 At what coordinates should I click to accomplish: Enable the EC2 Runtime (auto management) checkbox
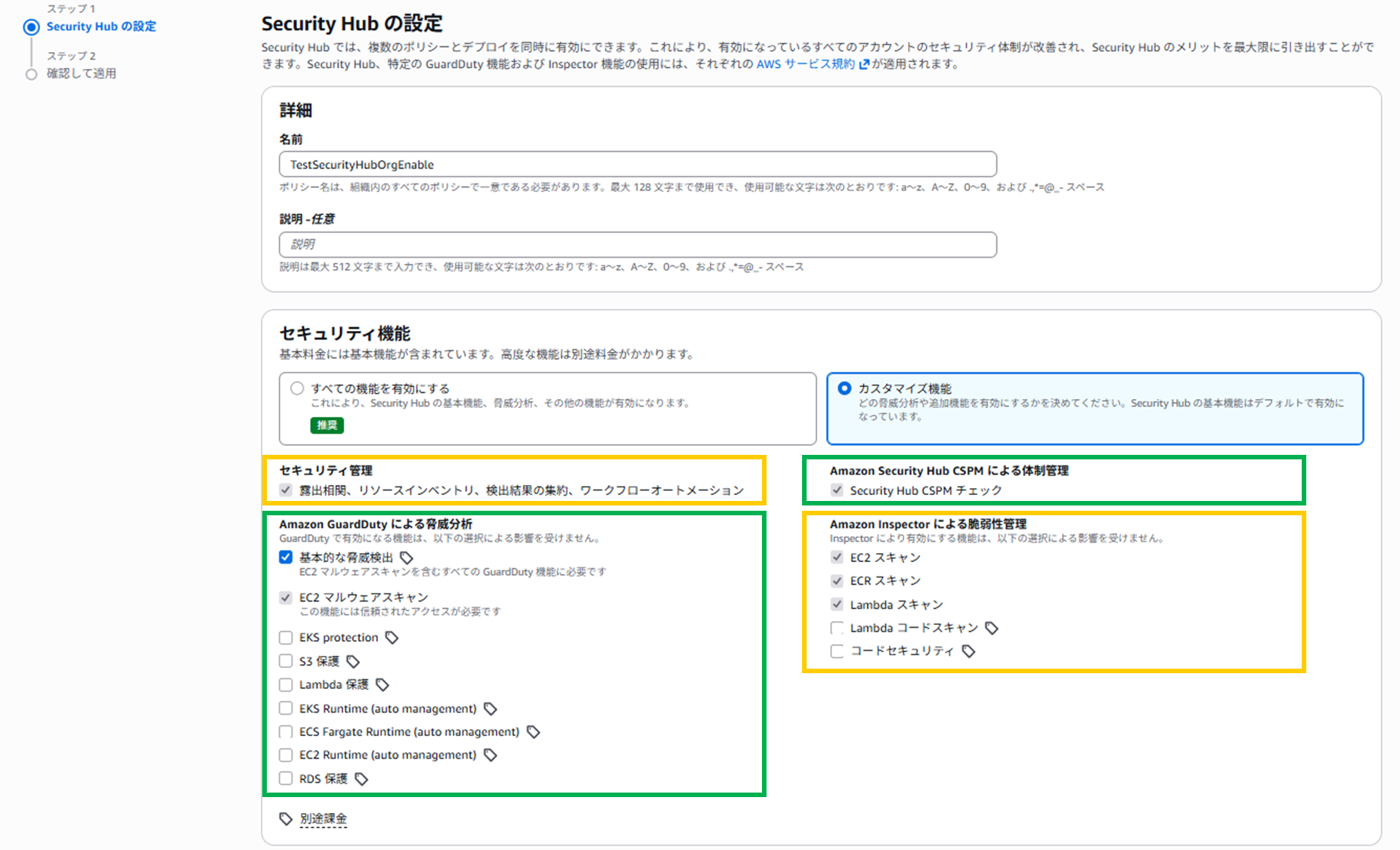click(286, 755)
